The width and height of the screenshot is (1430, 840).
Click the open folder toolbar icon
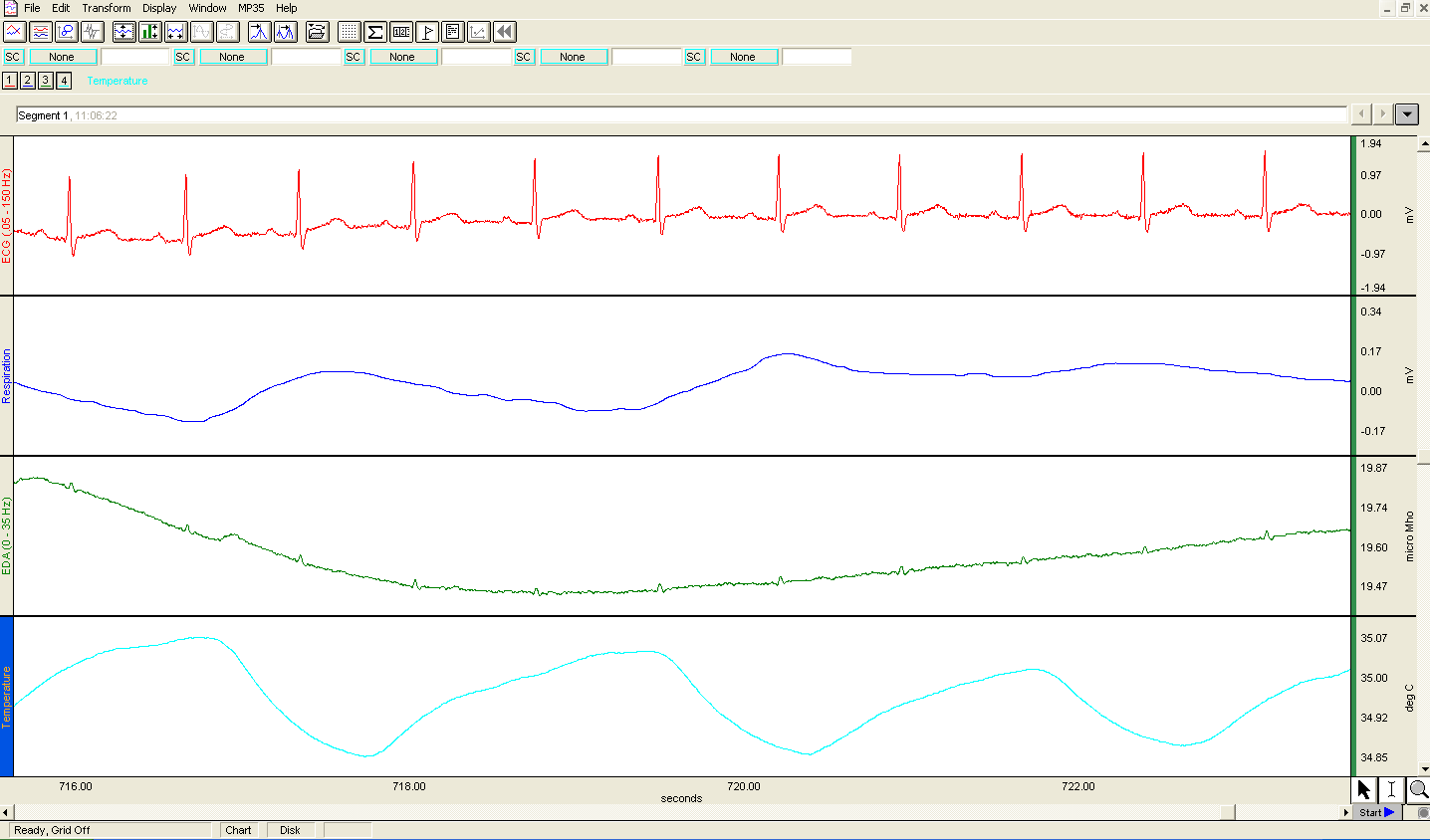[x=317, y=32]
